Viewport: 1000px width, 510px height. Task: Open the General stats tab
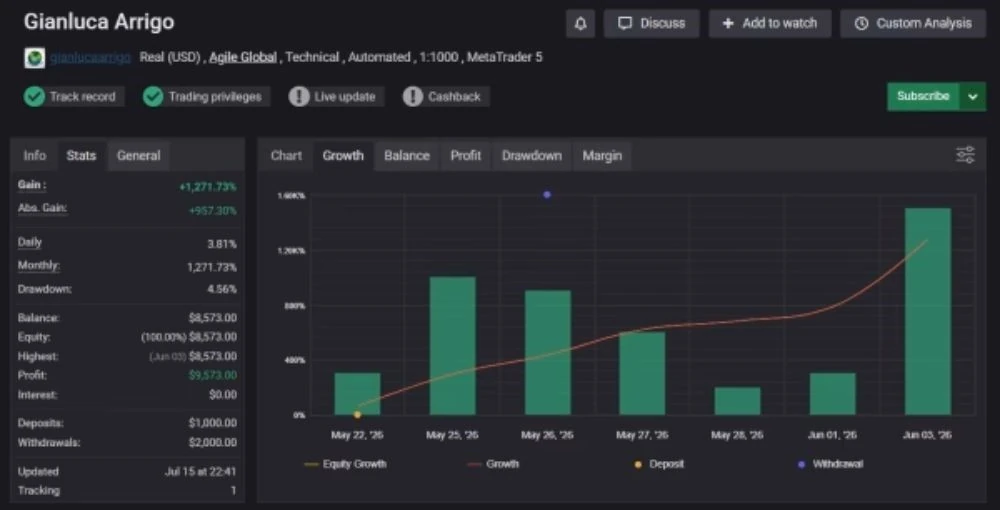[138, 156]
